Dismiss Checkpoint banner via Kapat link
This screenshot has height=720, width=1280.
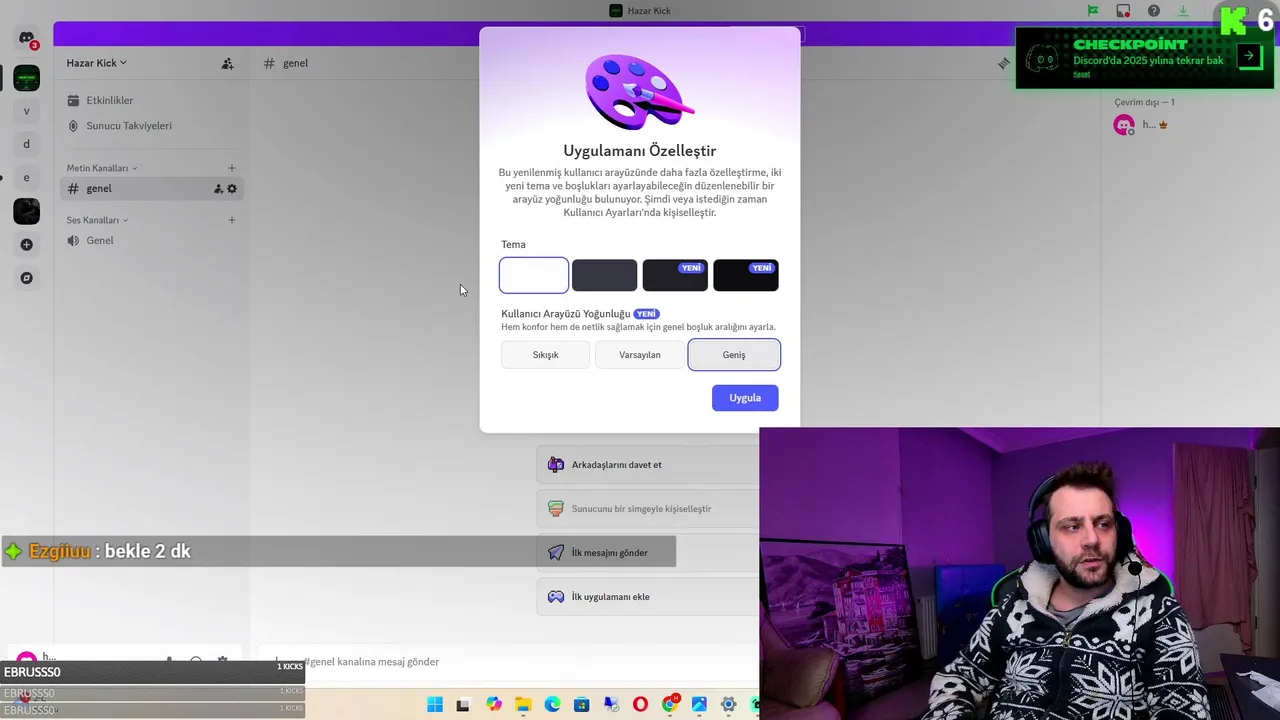(x=1082, y=74)
